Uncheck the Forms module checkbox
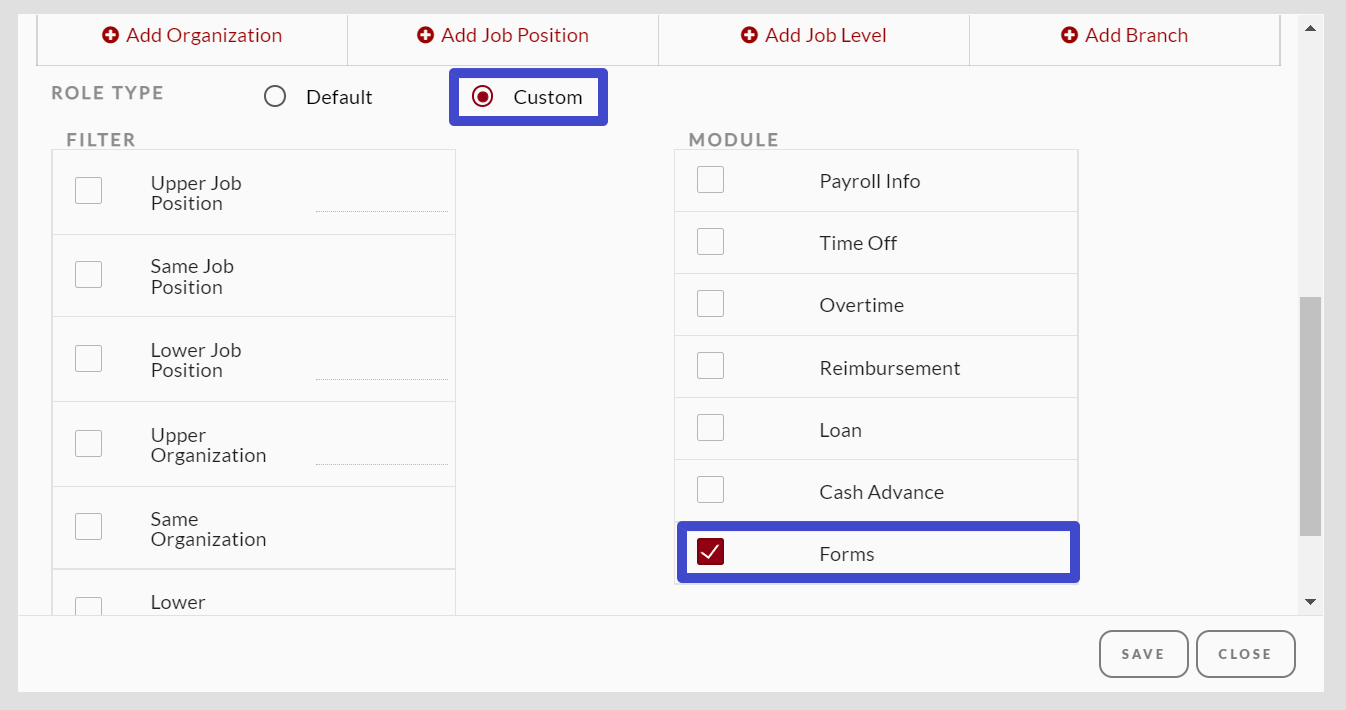The height and width of the screenshot is (710, 1346). coord(710,552)
